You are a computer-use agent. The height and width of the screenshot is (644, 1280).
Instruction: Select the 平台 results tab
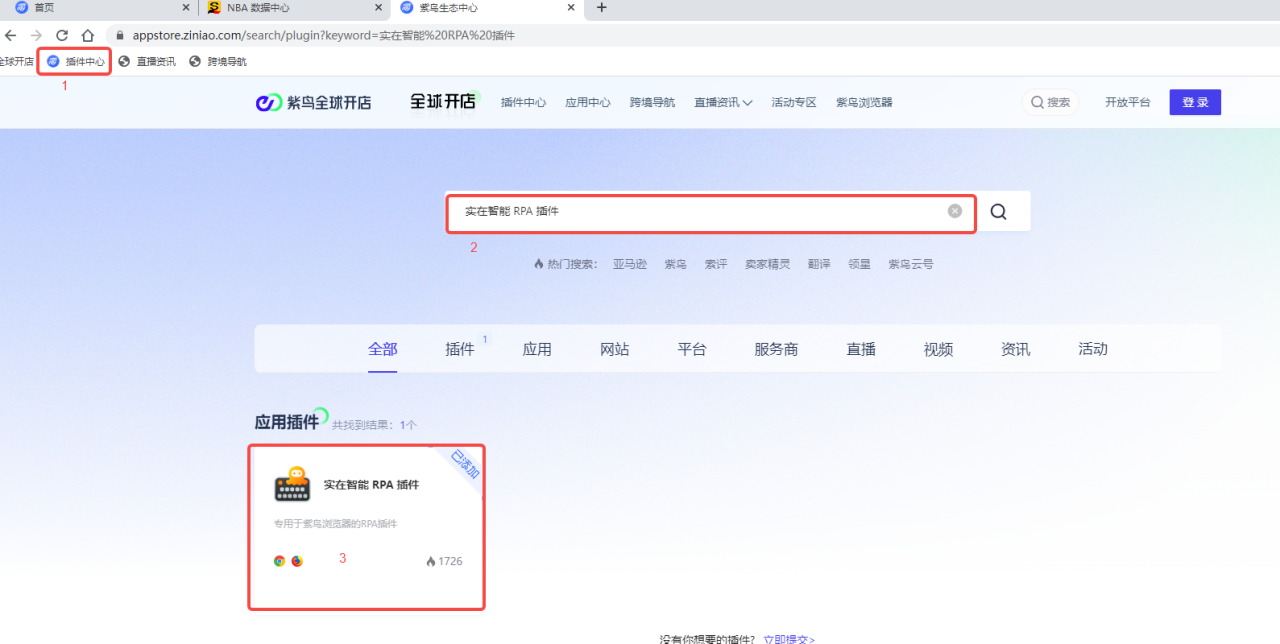tap(692, 349)
